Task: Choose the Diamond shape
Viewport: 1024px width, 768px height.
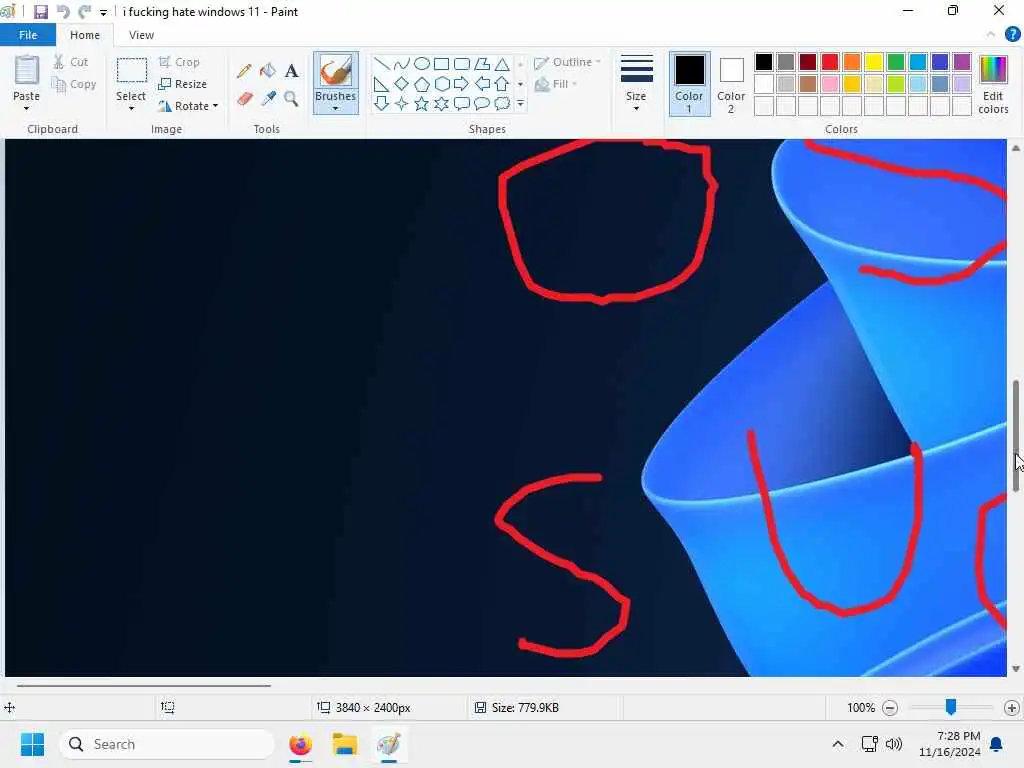Action: (402, 84)
